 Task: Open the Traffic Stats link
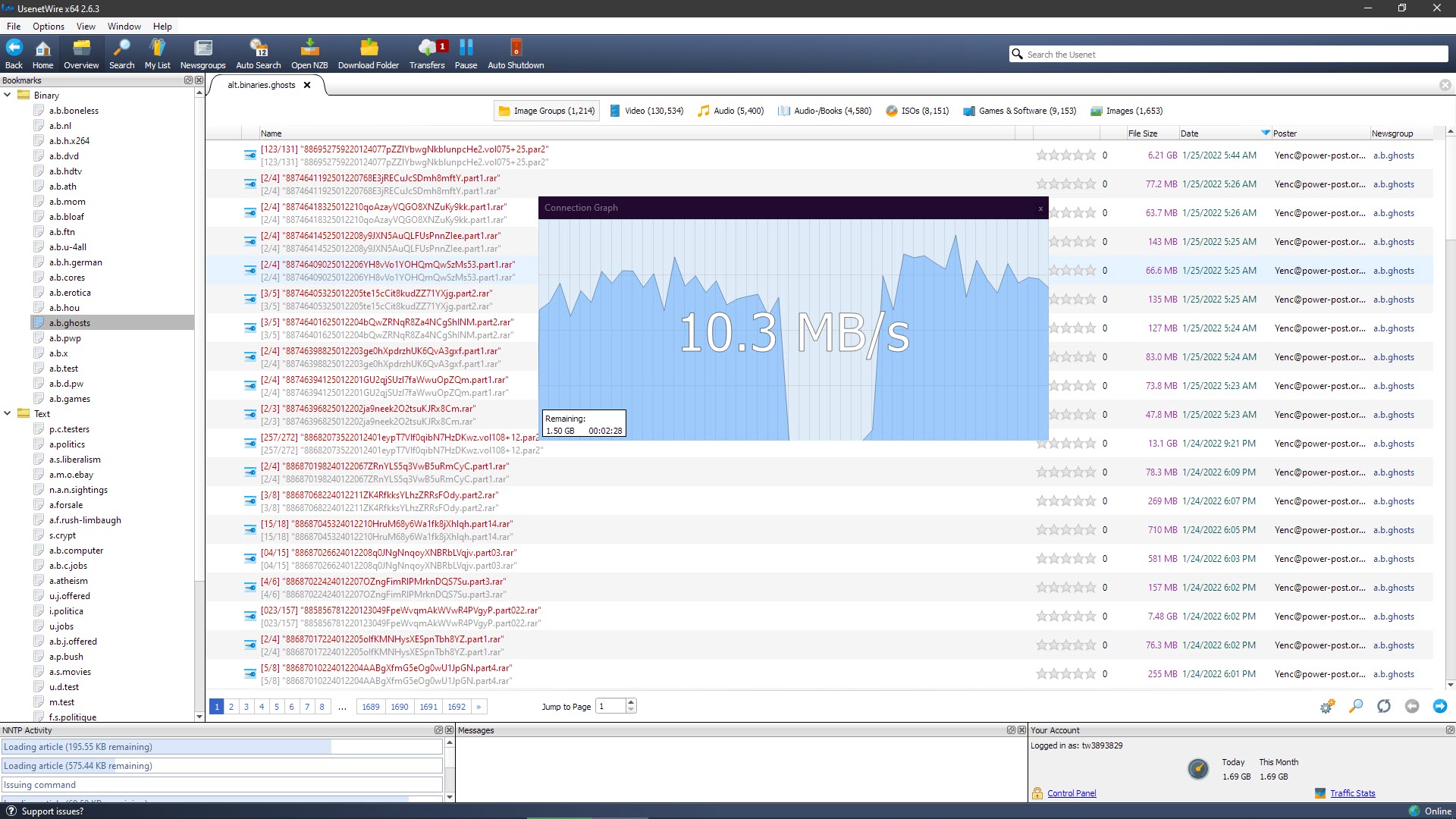(x=1352, y=793)
